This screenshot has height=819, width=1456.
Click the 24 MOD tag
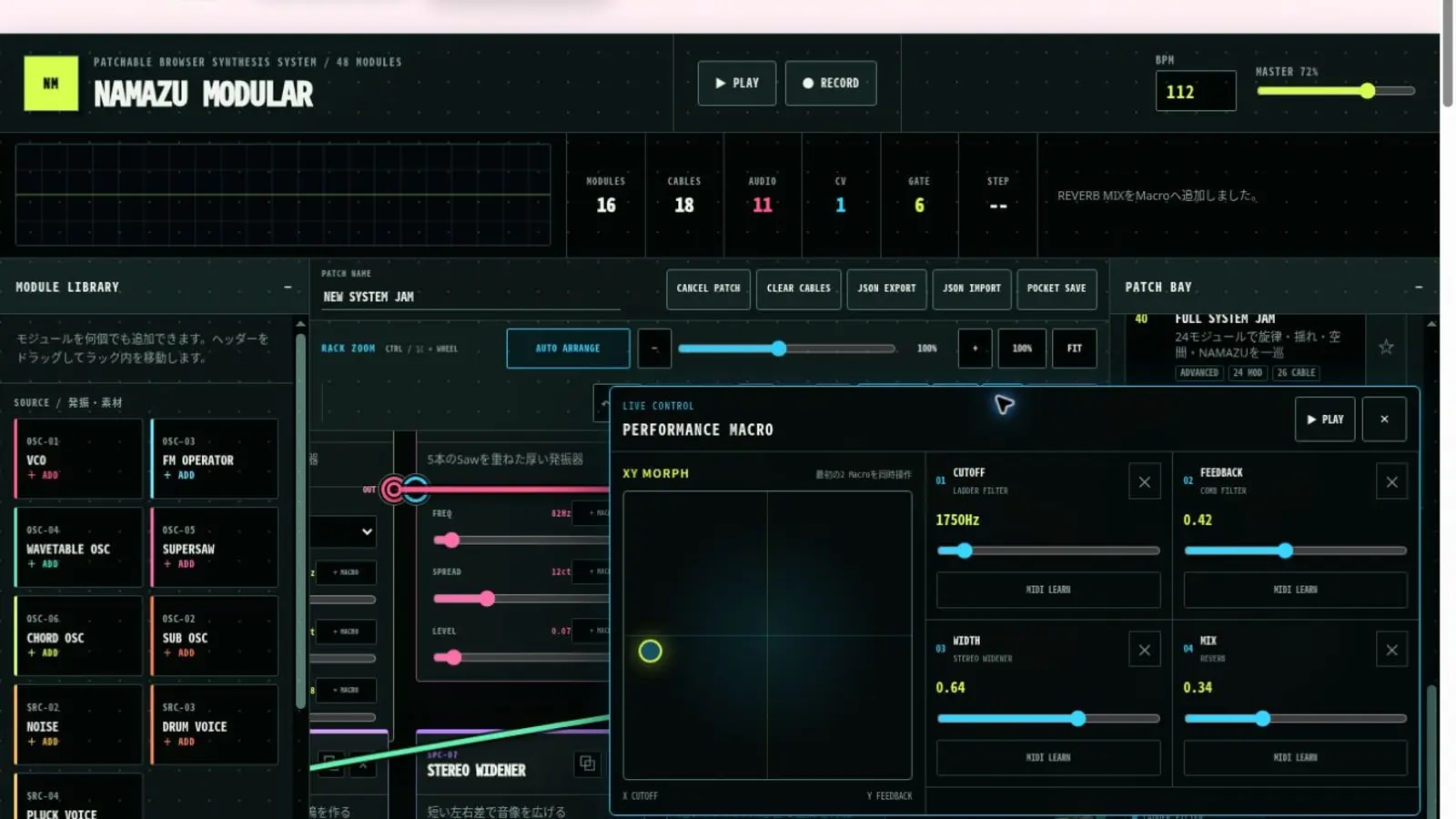pos(1247,372)
